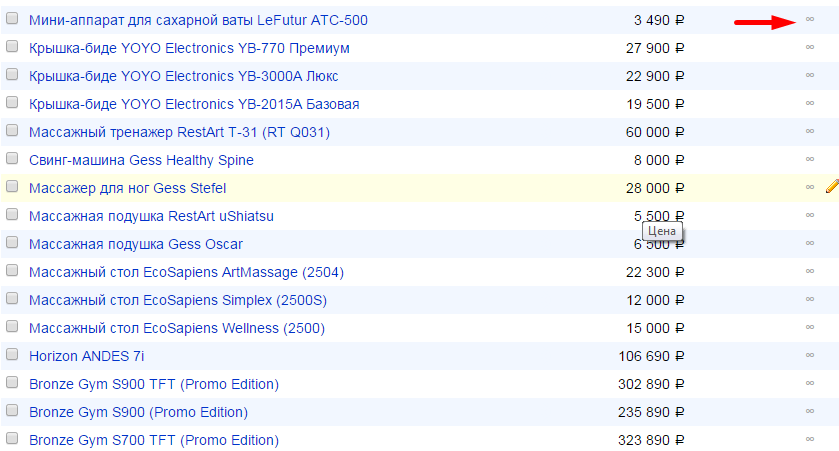Click price 3 490 ₽

[659, 20]
